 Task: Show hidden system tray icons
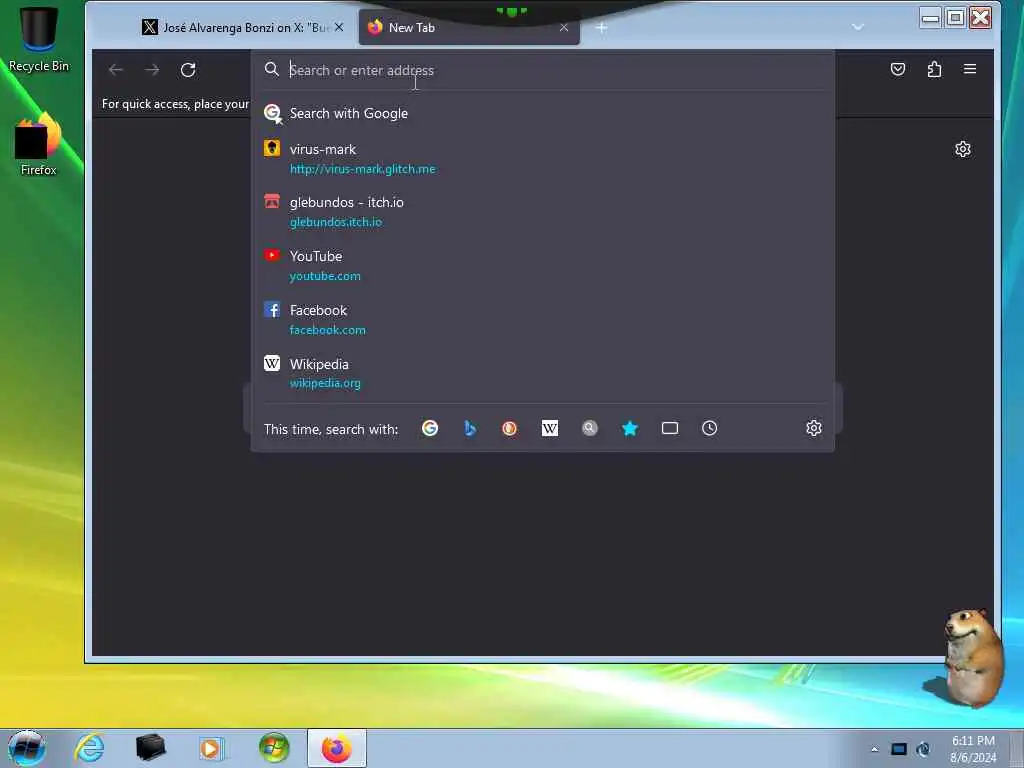(x=874, y=749)
